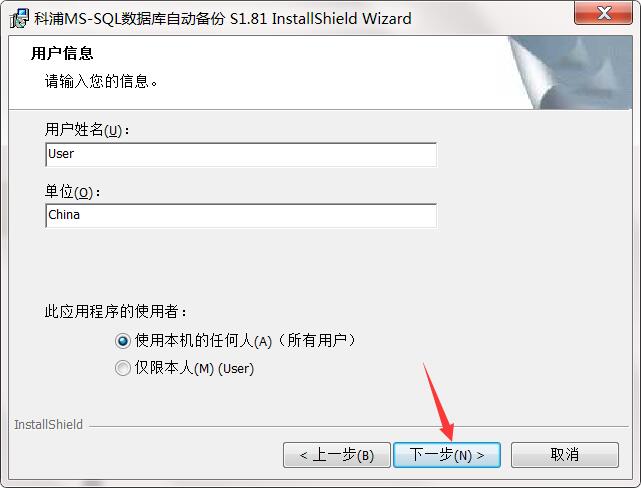Close the InstallShield Wizard window
The image size is (641, 488).
pos(603,13)
